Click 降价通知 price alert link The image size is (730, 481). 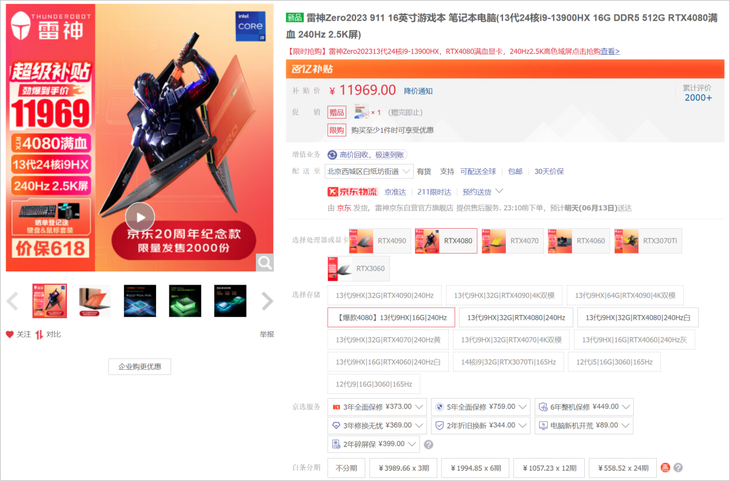(x=418, y=91)
